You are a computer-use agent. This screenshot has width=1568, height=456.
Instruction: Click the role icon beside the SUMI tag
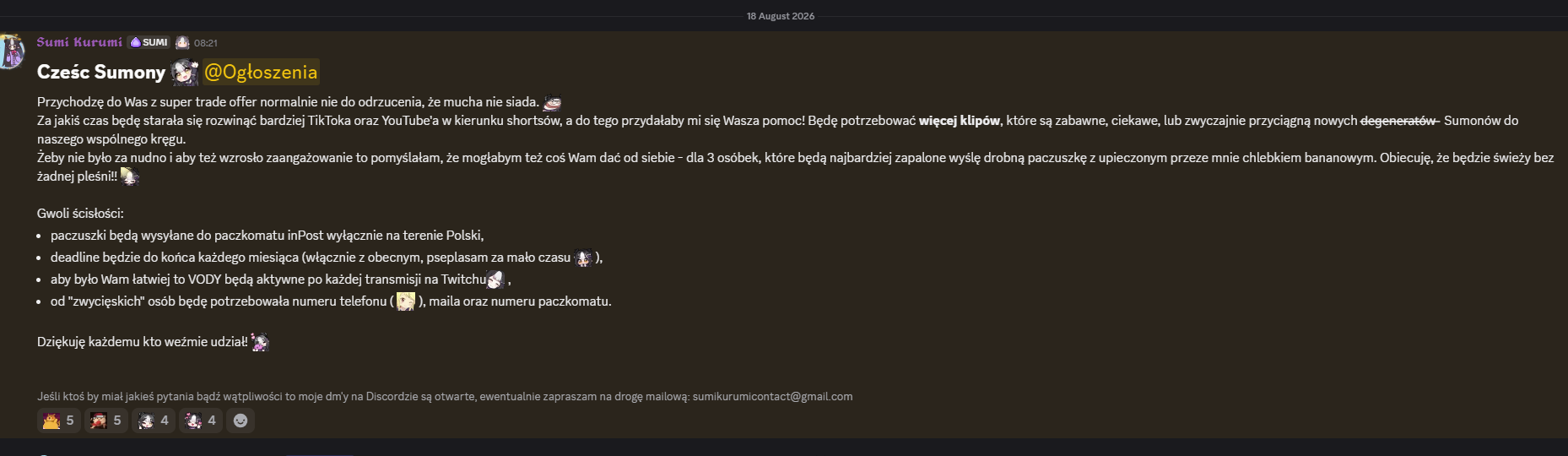[182, 42]
